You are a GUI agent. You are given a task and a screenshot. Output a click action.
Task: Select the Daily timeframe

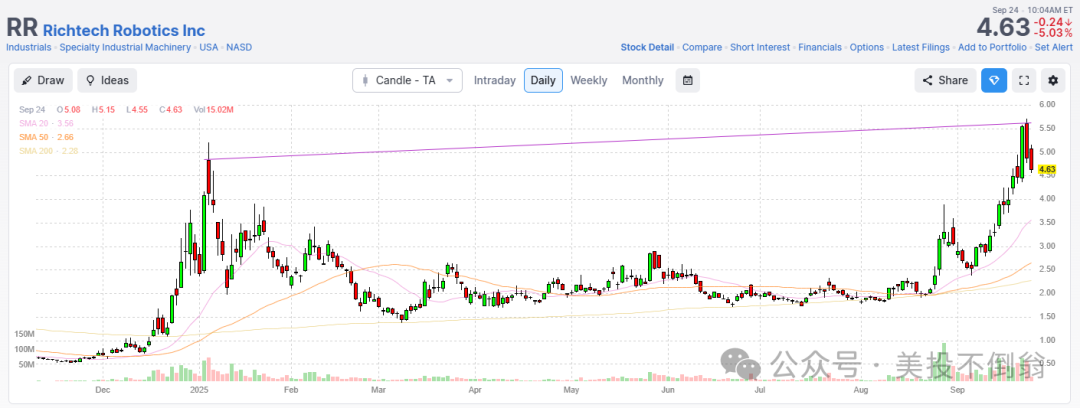[543, 81]
